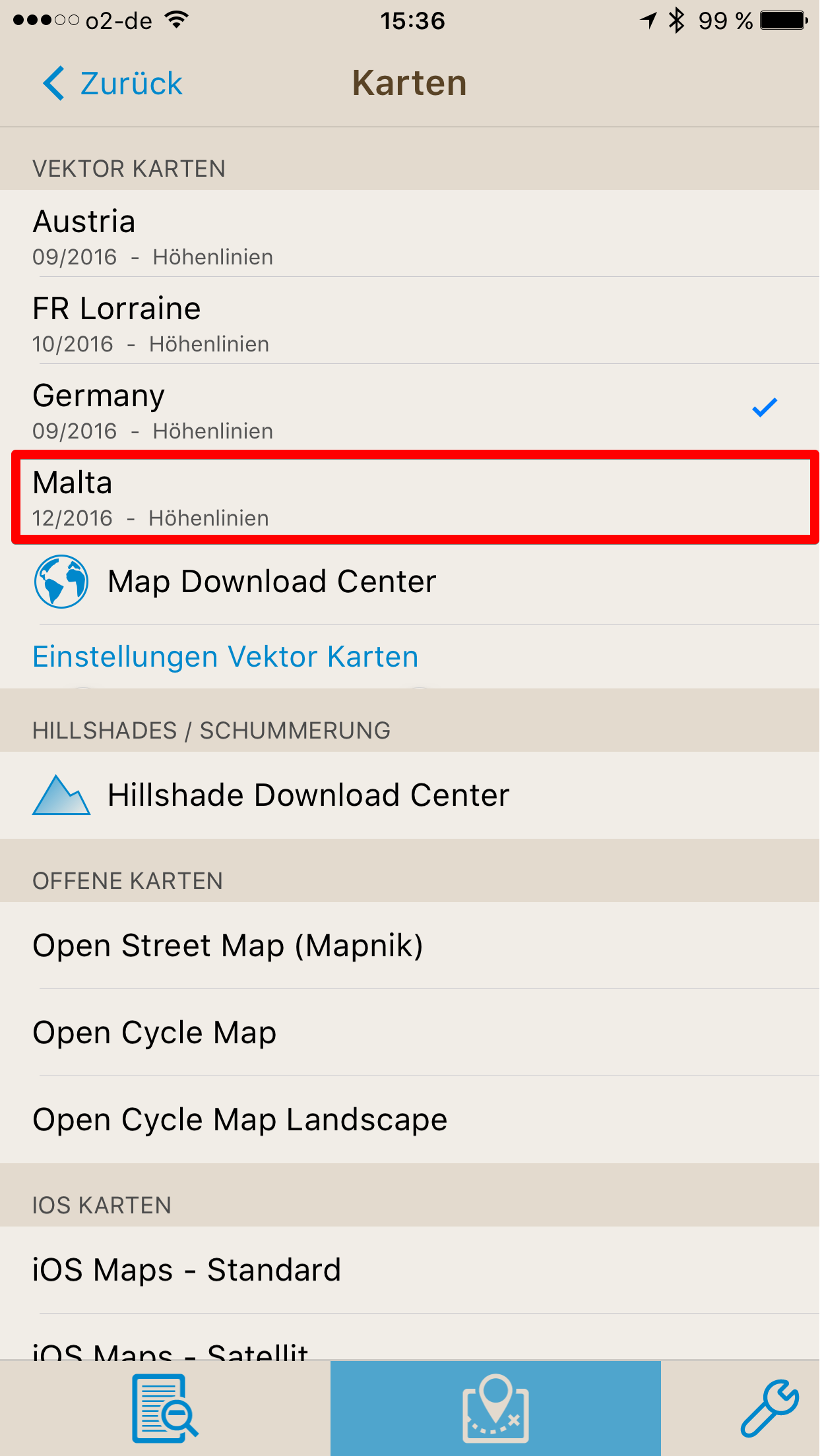822x1456 pixels.
Task: Open the wrench settings tab
Action: point(769,1409)
